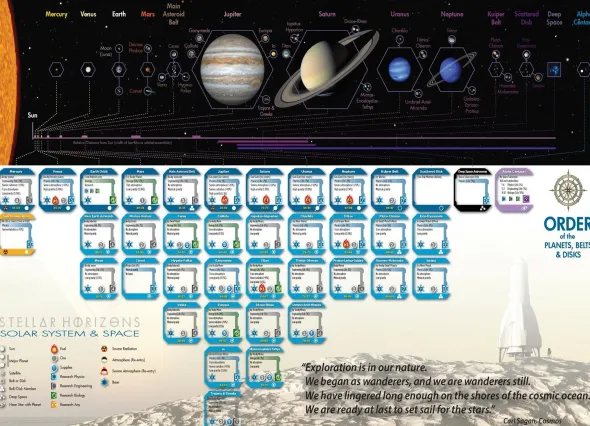Click the Venus hexagon on the map
Screen dimensions: 590x426
click(x=88, y=70)
